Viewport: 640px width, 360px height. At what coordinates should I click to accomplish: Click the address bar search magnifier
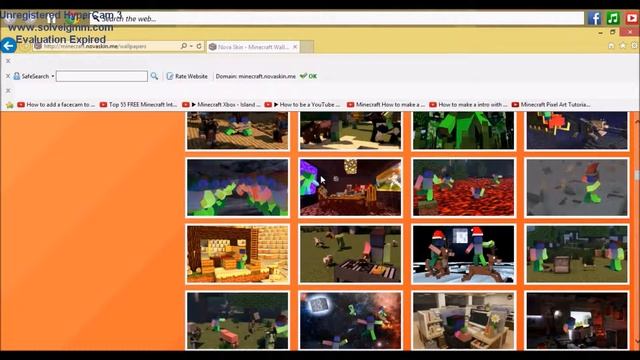tap(184, 46)
